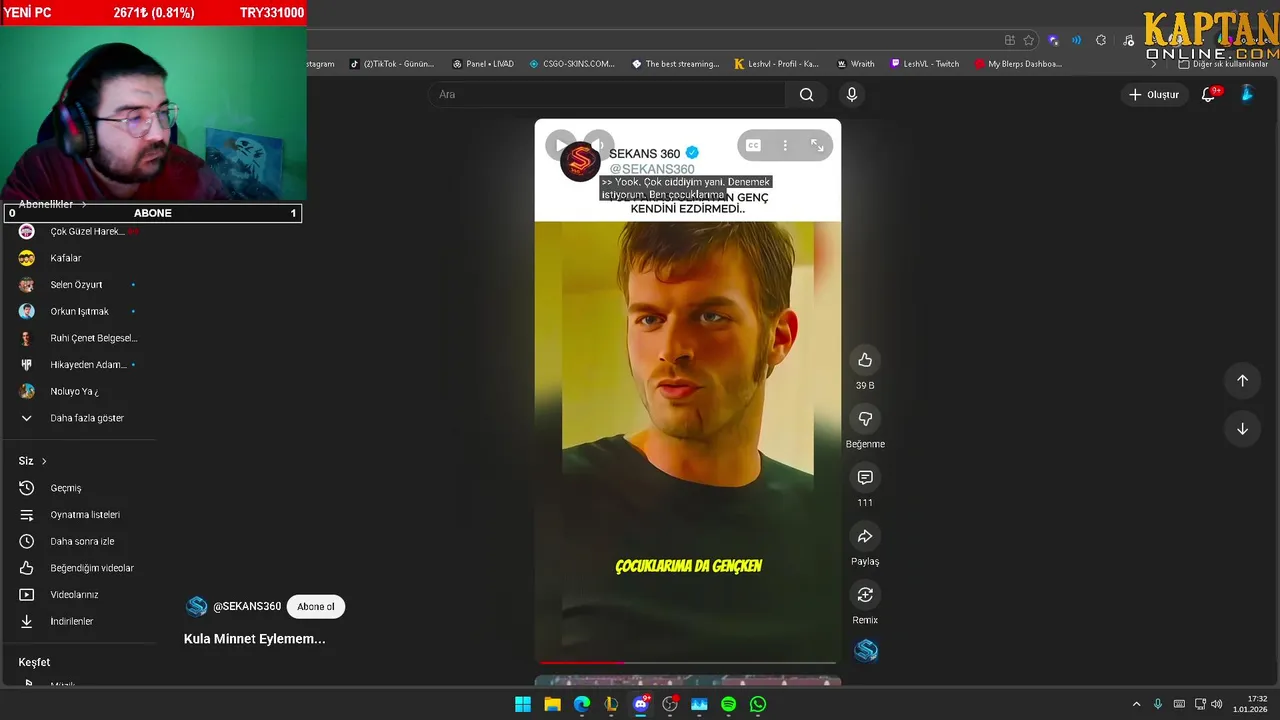This screenshot has width=1280, height=720.
Task: Go to the previous Short with the up arrow
Action: coord(1242,380)
